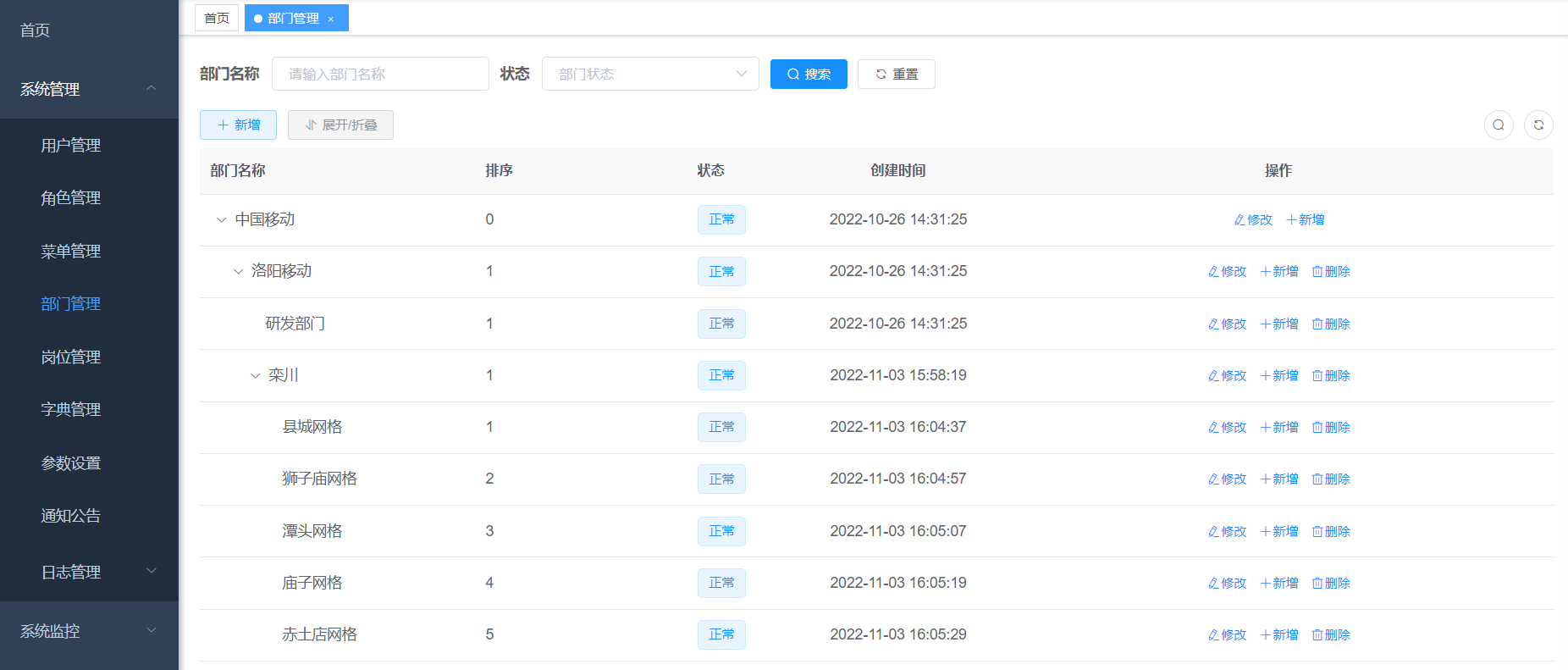Viewport: 1568px width, 670px height.
Task: Click 修改 for 研发部门
Action: [x=1227, y=324]
